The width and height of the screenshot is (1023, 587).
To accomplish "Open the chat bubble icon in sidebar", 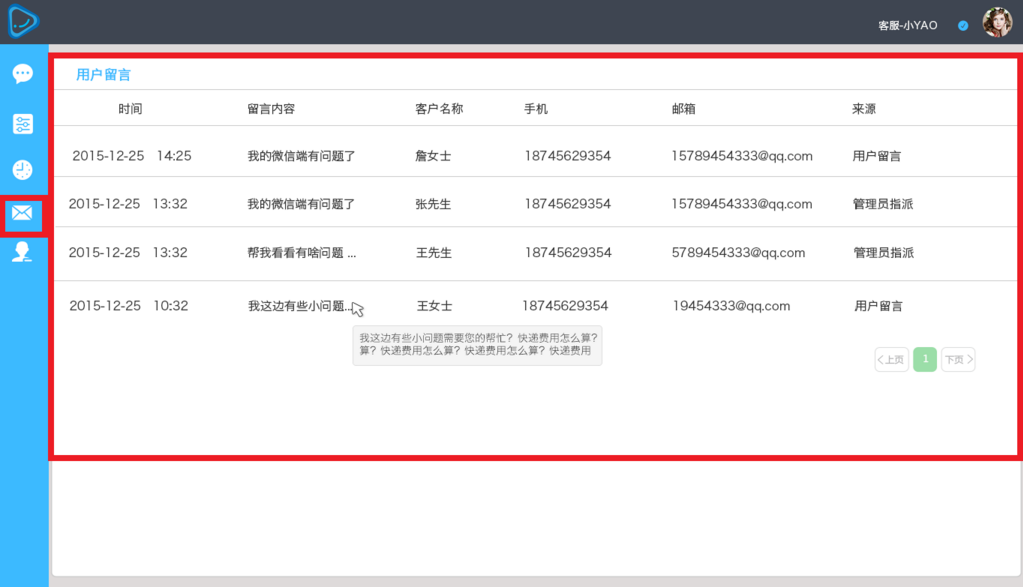I will point(22,74).
